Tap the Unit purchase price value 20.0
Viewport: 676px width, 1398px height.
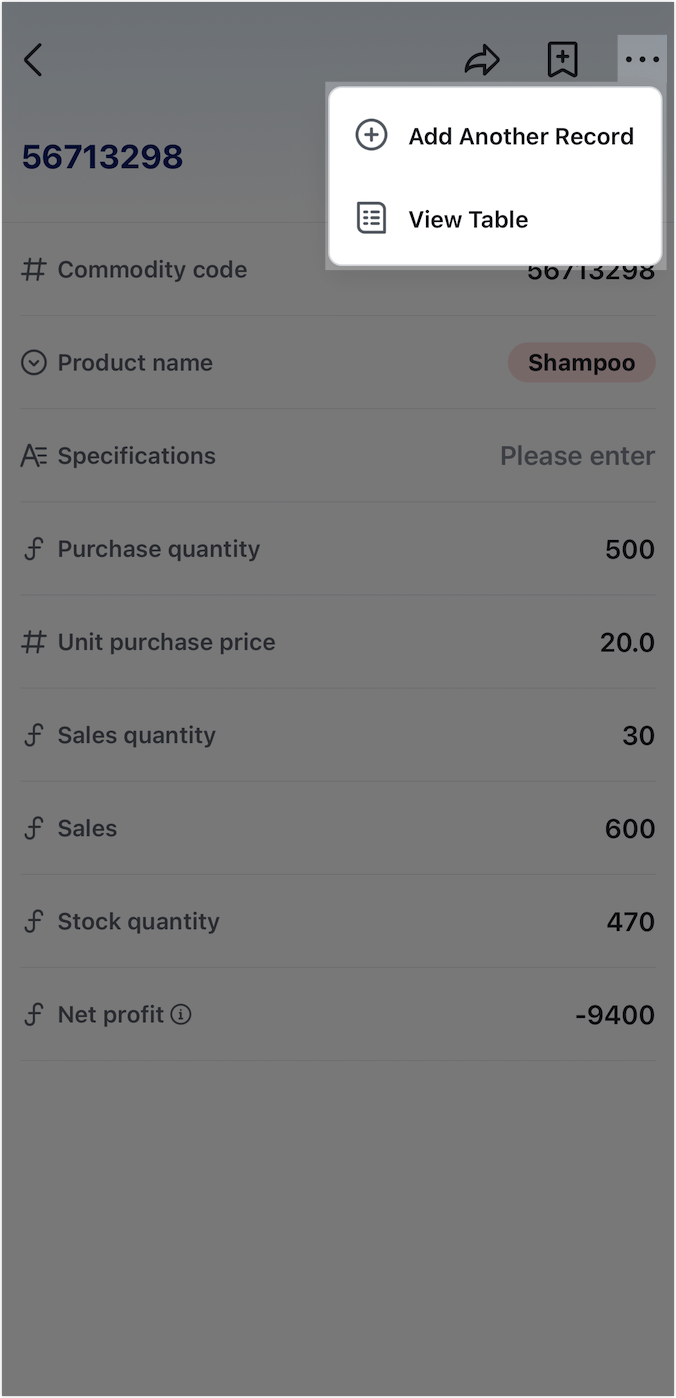click(627, 642)
